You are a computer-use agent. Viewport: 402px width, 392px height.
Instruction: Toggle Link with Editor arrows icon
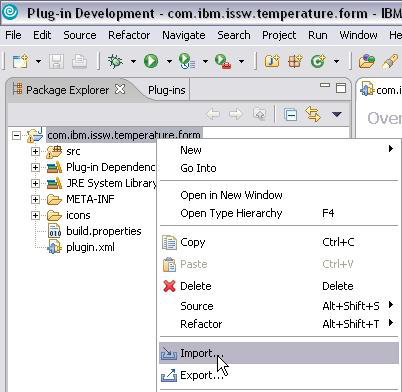point(313,114)
